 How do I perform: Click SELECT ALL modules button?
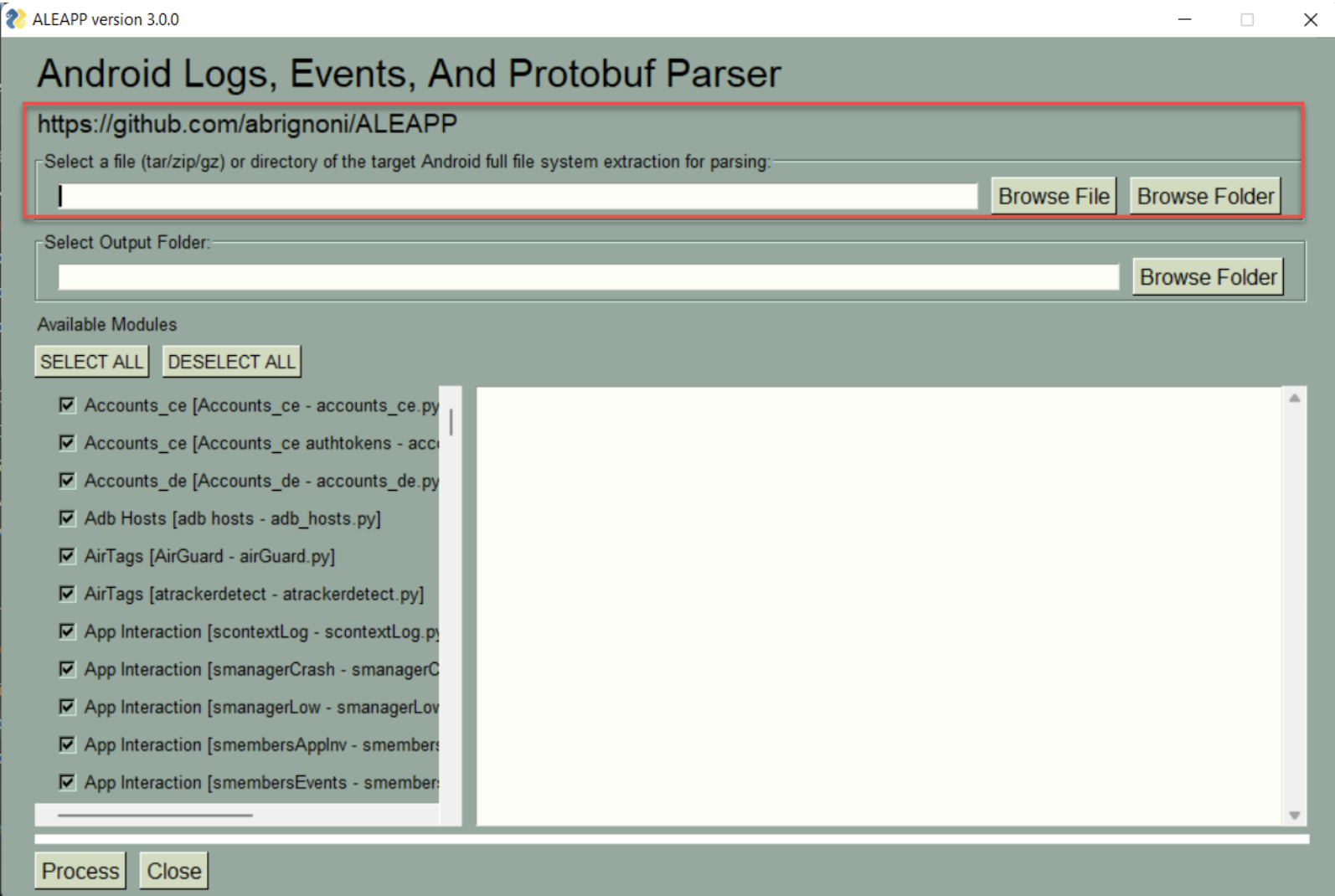click(x=91, y=362)
